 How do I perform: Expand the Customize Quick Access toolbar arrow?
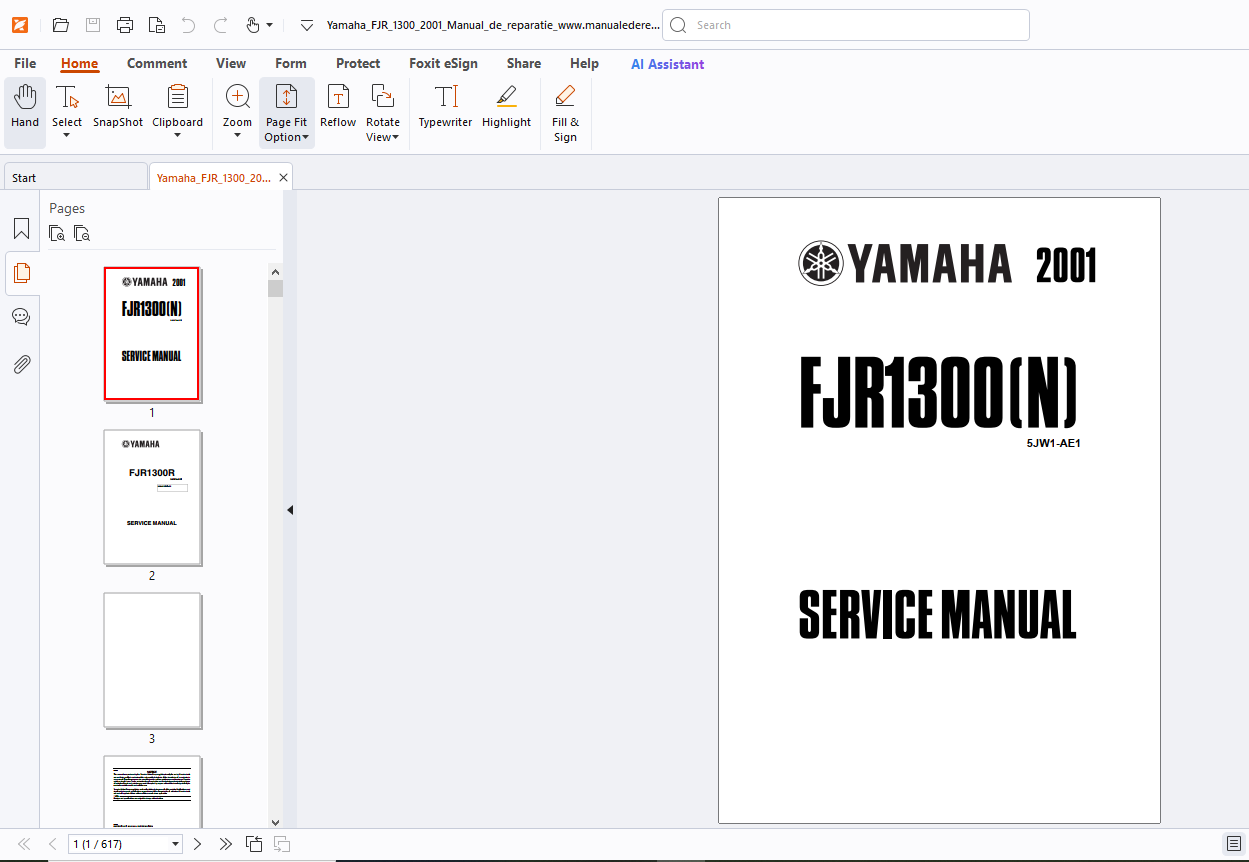[x=307, y=25]
